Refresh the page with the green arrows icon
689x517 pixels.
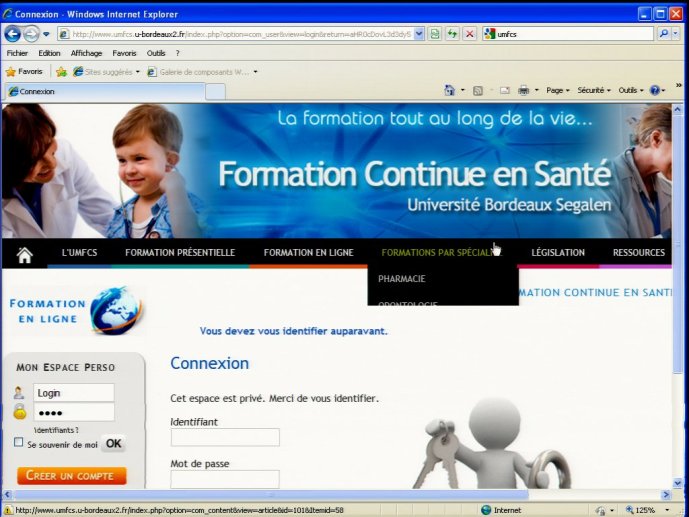pos(452,34)
